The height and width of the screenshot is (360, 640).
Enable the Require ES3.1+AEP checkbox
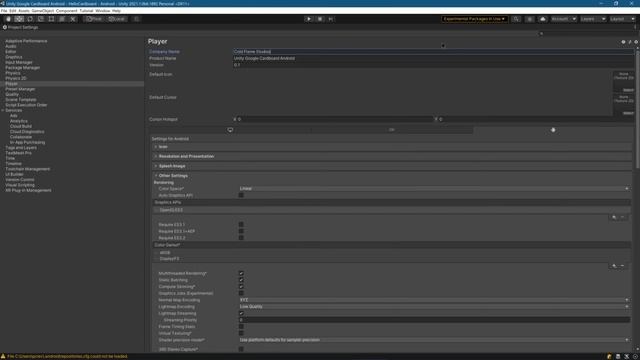click(x=241, y=231)
